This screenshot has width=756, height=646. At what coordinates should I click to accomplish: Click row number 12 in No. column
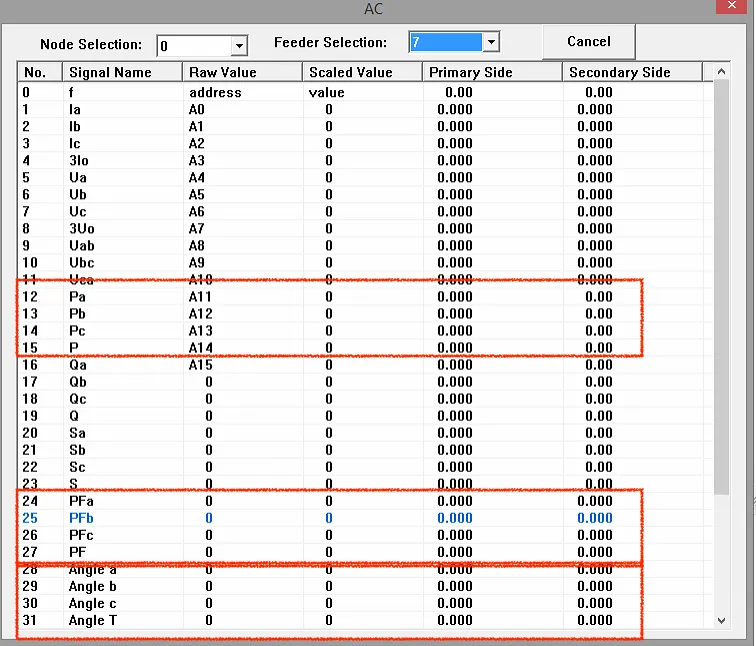30,296
